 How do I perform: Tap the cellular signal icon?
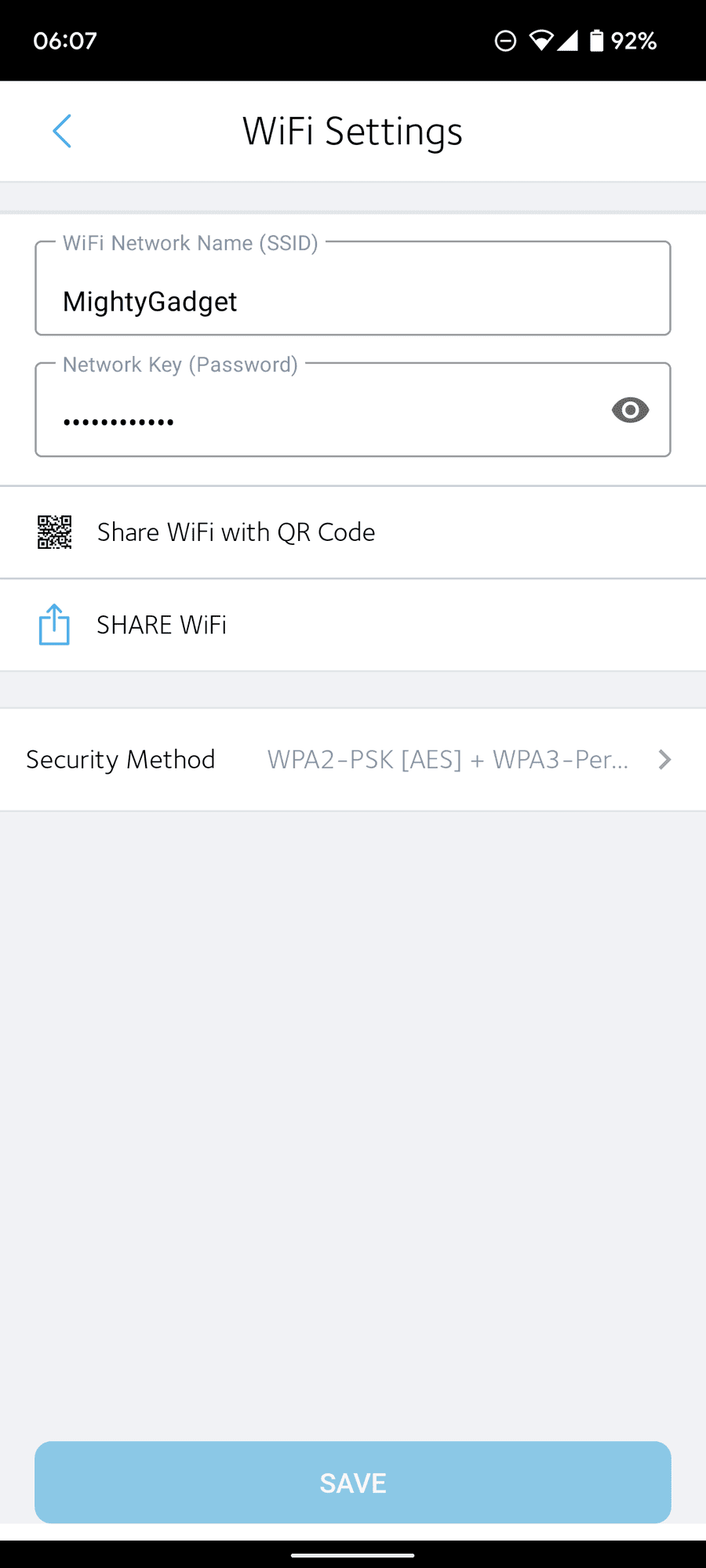point(568,40)
